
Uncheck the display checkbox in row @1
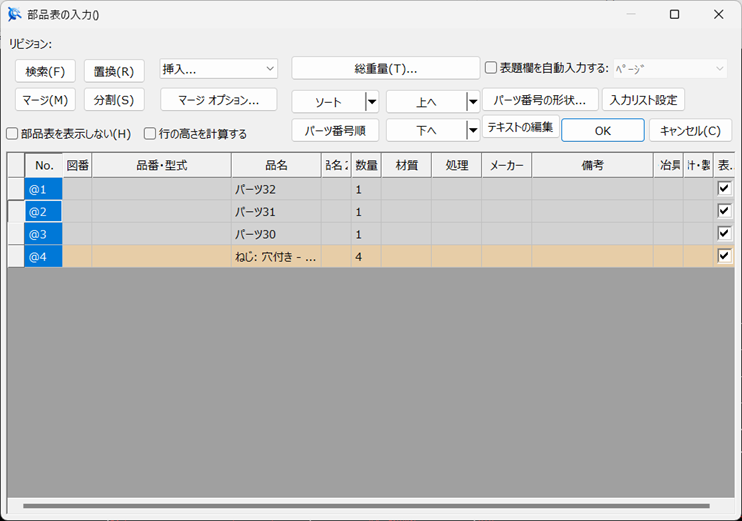coord(724,188)
